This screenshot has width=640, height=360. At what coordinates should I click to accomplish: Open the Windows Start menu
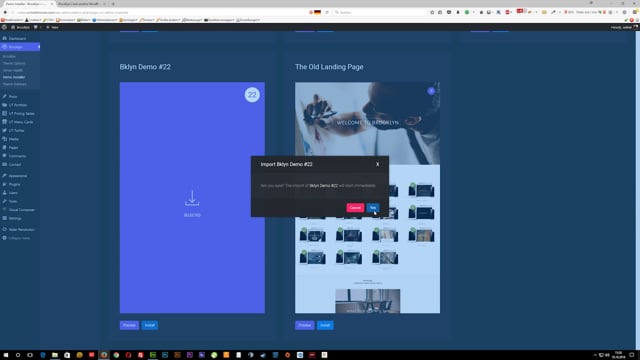6,355
